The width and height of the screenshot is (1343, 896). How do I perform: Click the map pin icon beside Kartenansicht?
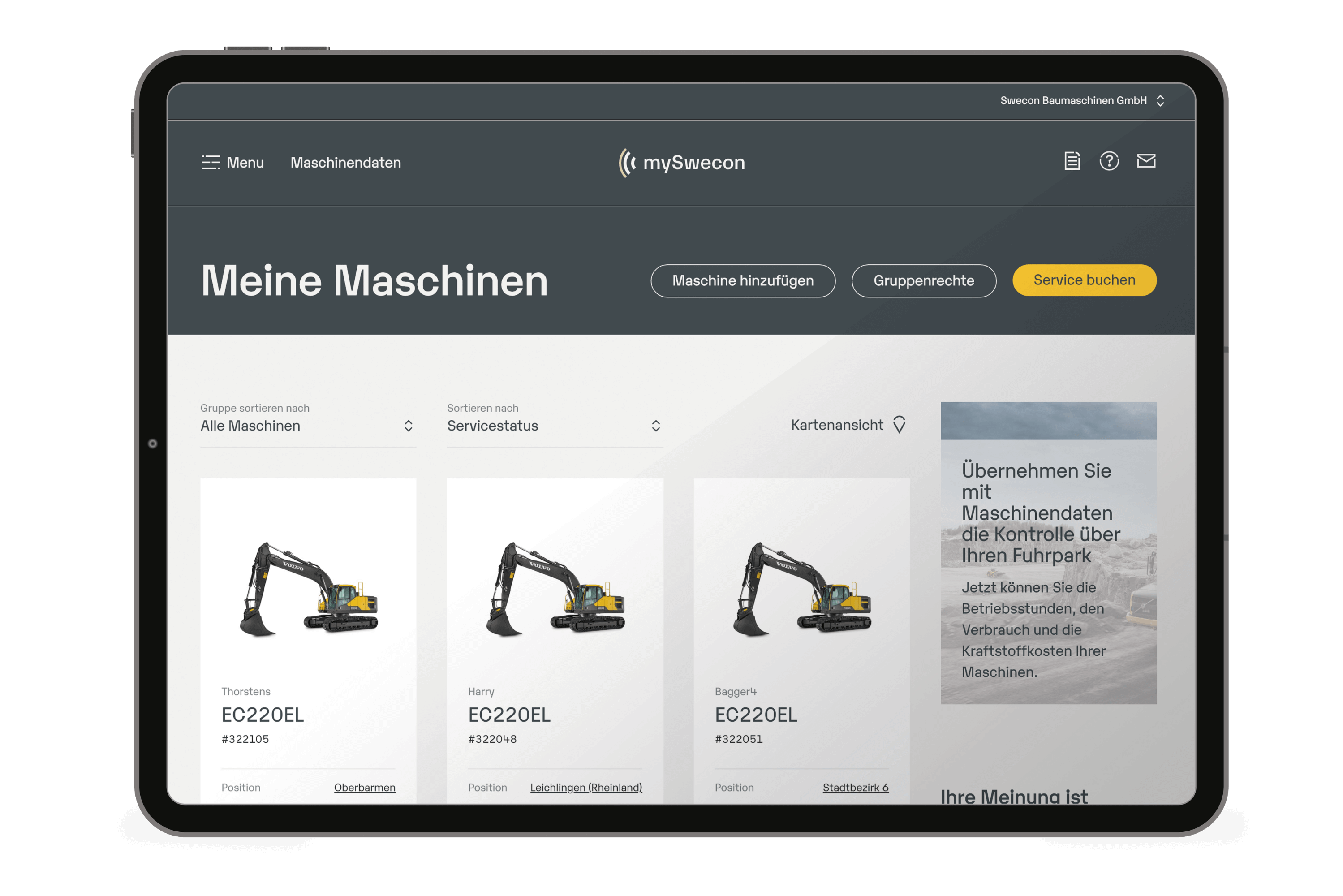pos(899,425)
